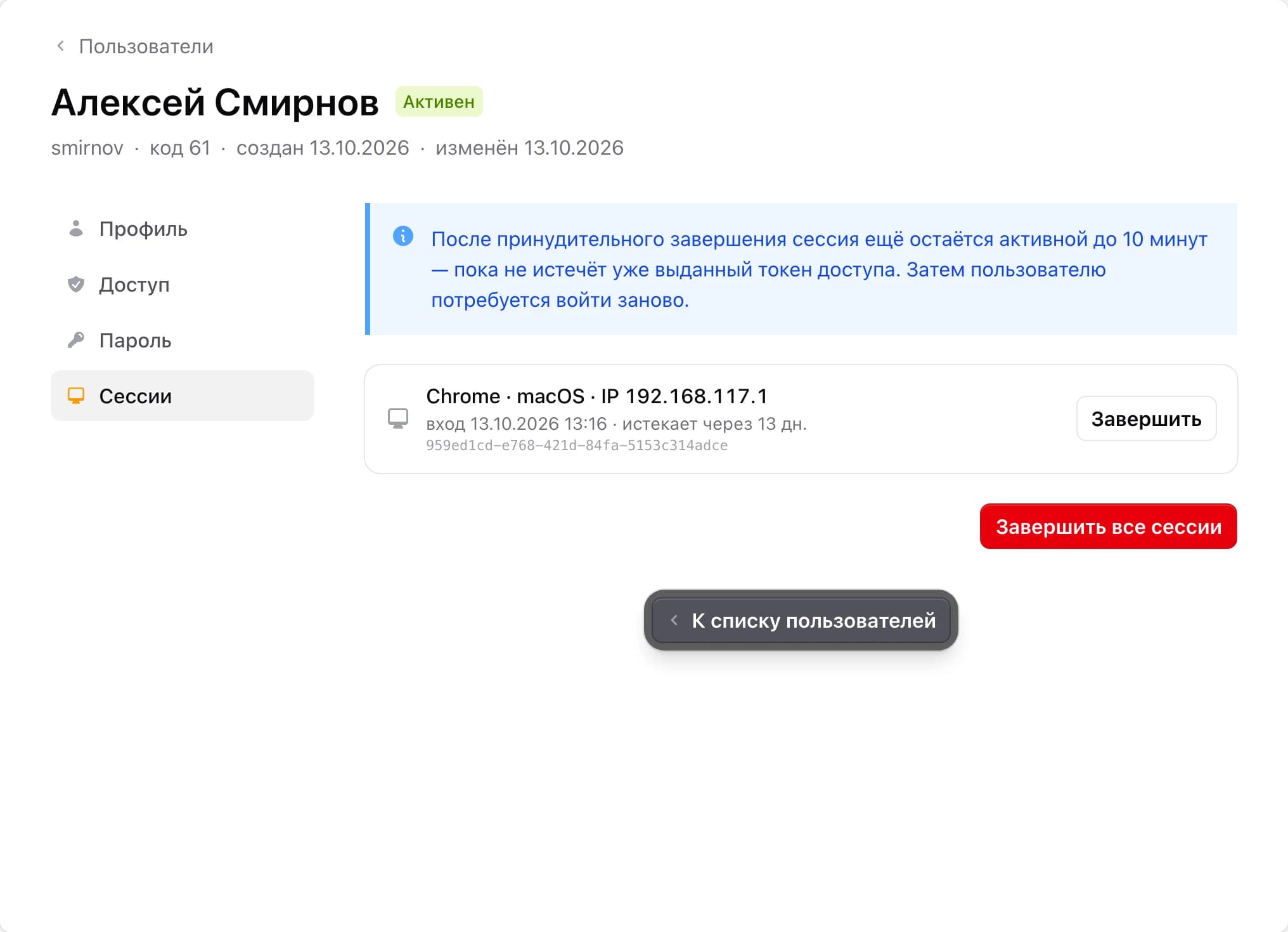Click the вход 13.10.2026 13:16 line

click(616, 424)
